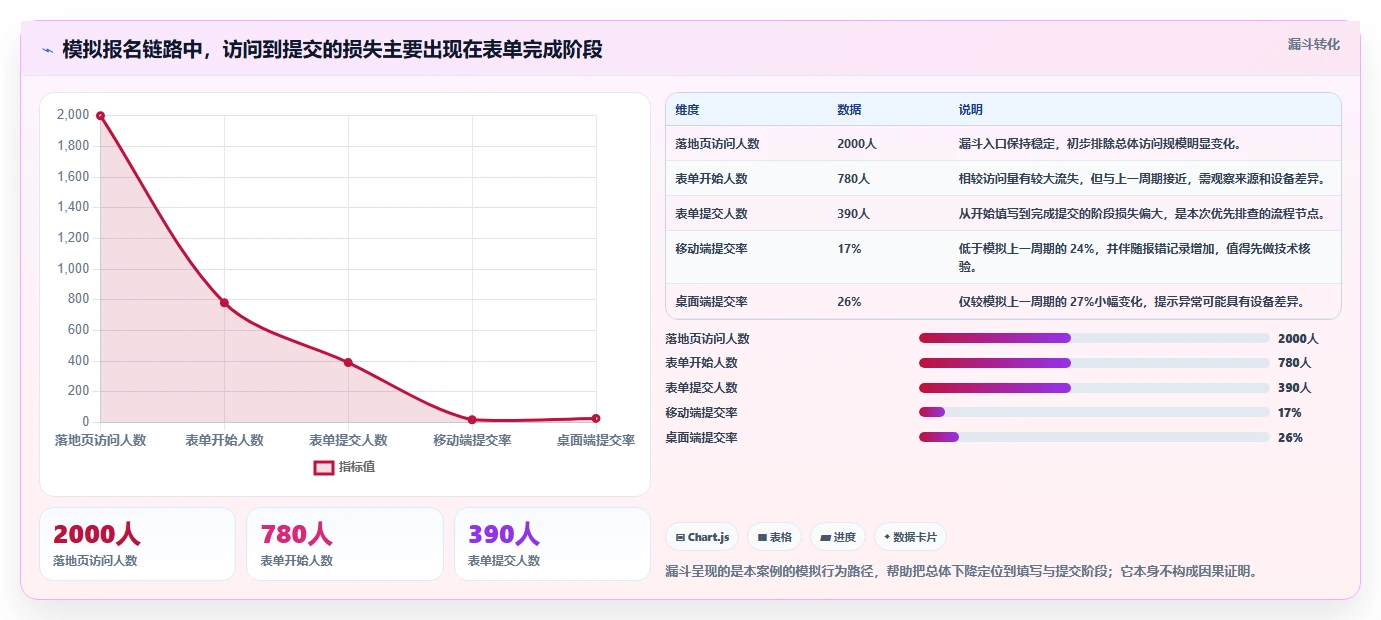Click the 移动端提交率 progress row label
The height and width of the screenshot is (620, 1381).
click(x=701, y=413)
